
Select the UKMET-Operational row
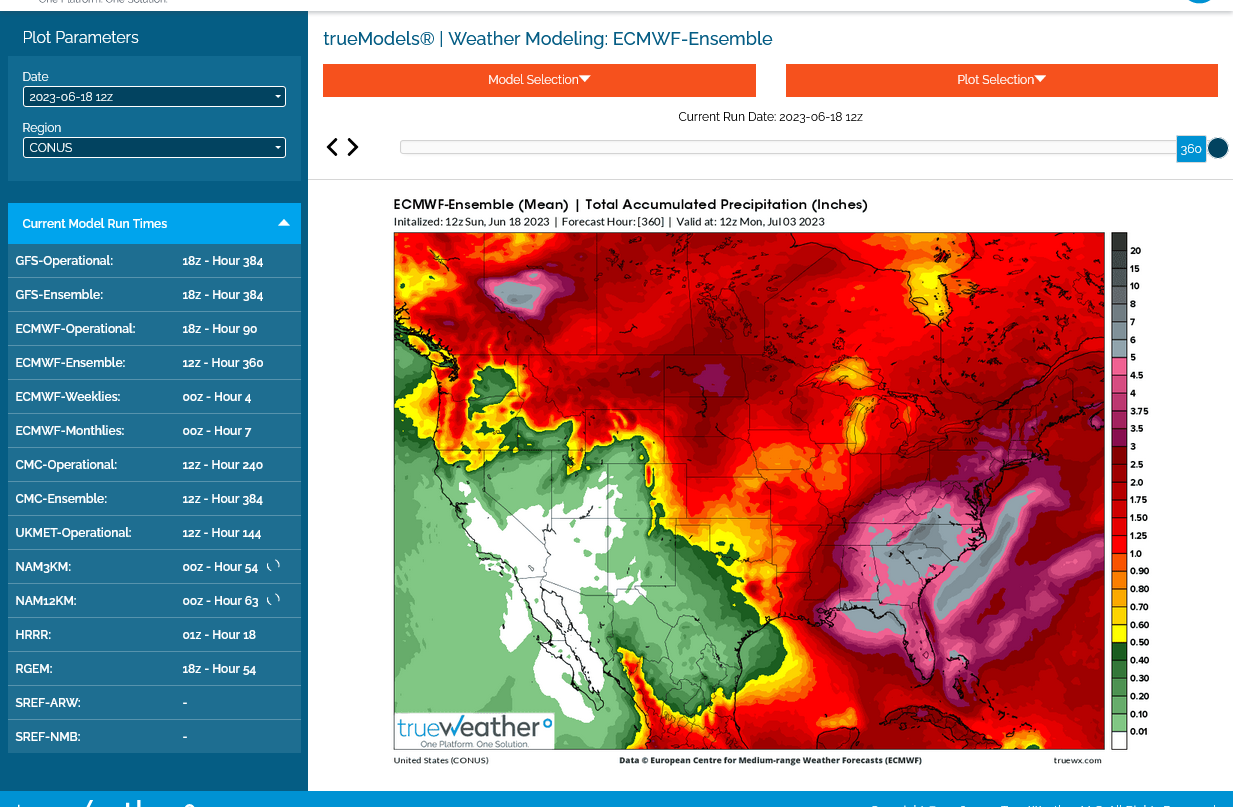coord(154,533)
